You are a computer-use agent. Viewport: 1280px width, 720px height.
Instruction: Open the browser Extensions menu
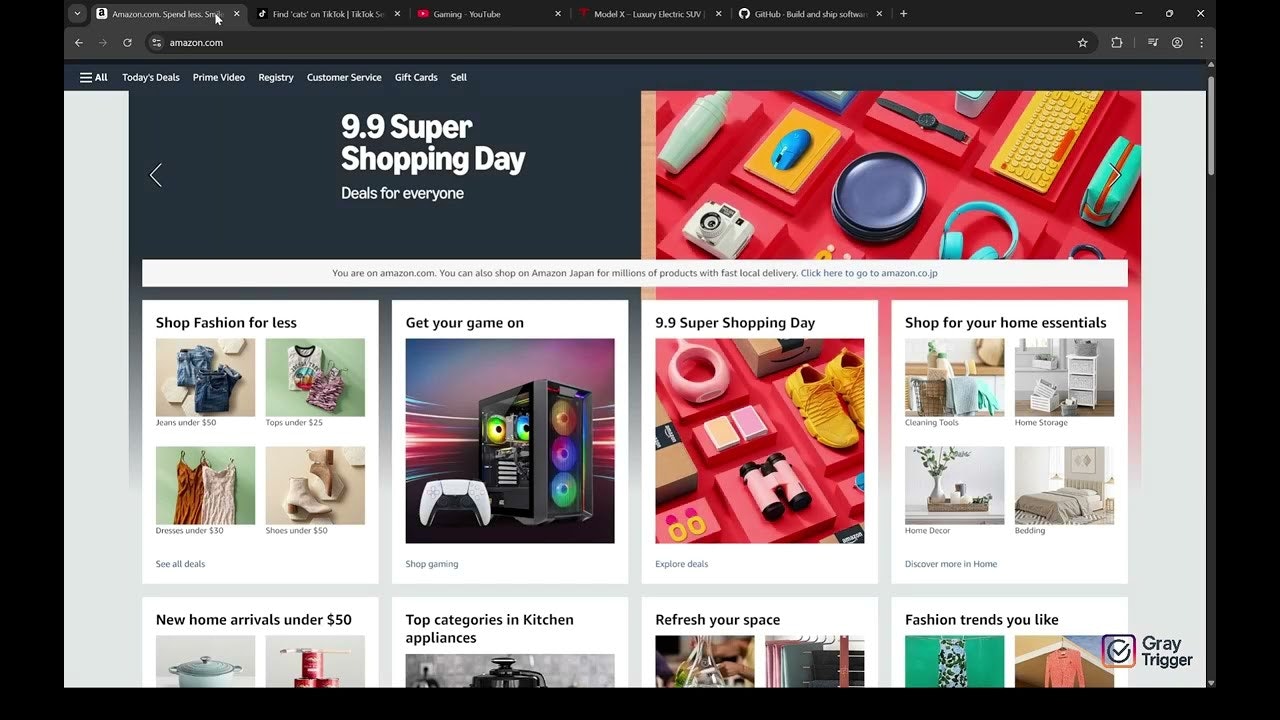[1117, 43]
